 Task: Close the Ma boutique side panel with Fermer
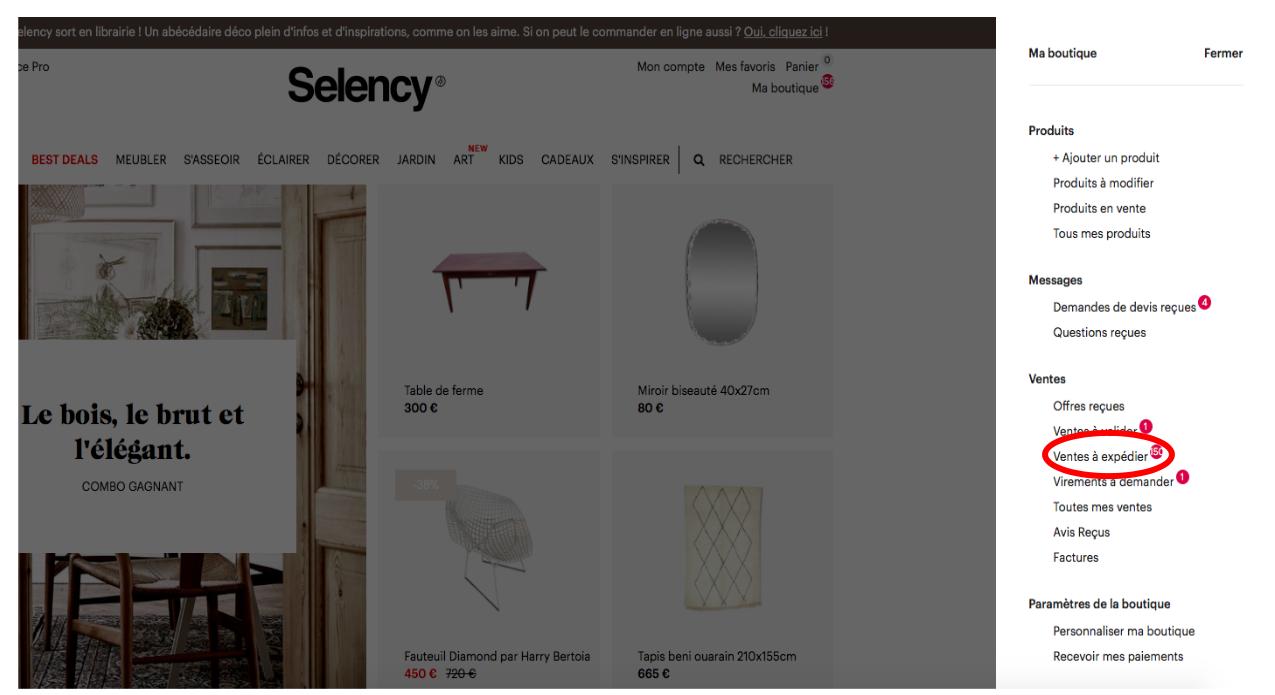point(1223,53)
